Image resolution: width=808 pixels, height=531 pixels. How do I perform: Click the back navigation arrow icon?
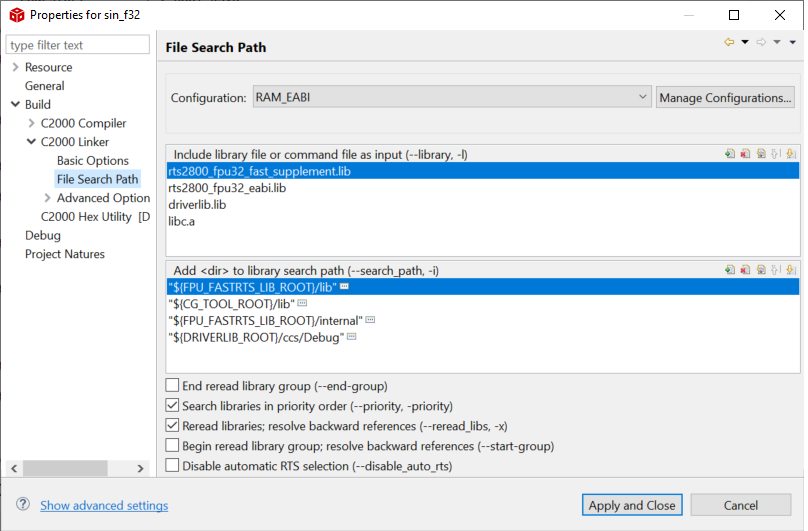point(729,42)
